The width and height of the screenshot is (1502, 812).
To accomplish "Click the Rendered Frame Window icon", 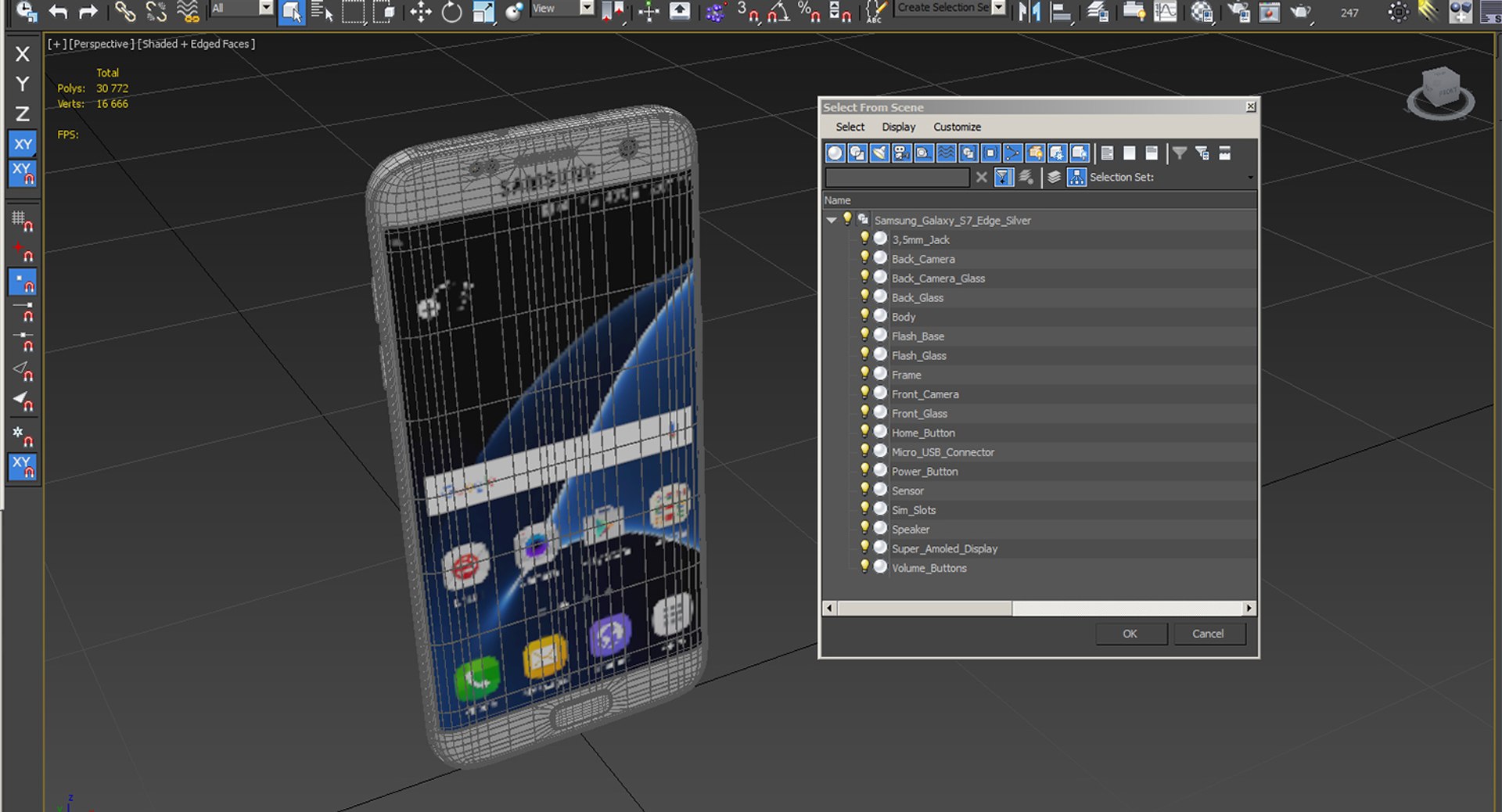I will coord(1270,11).
